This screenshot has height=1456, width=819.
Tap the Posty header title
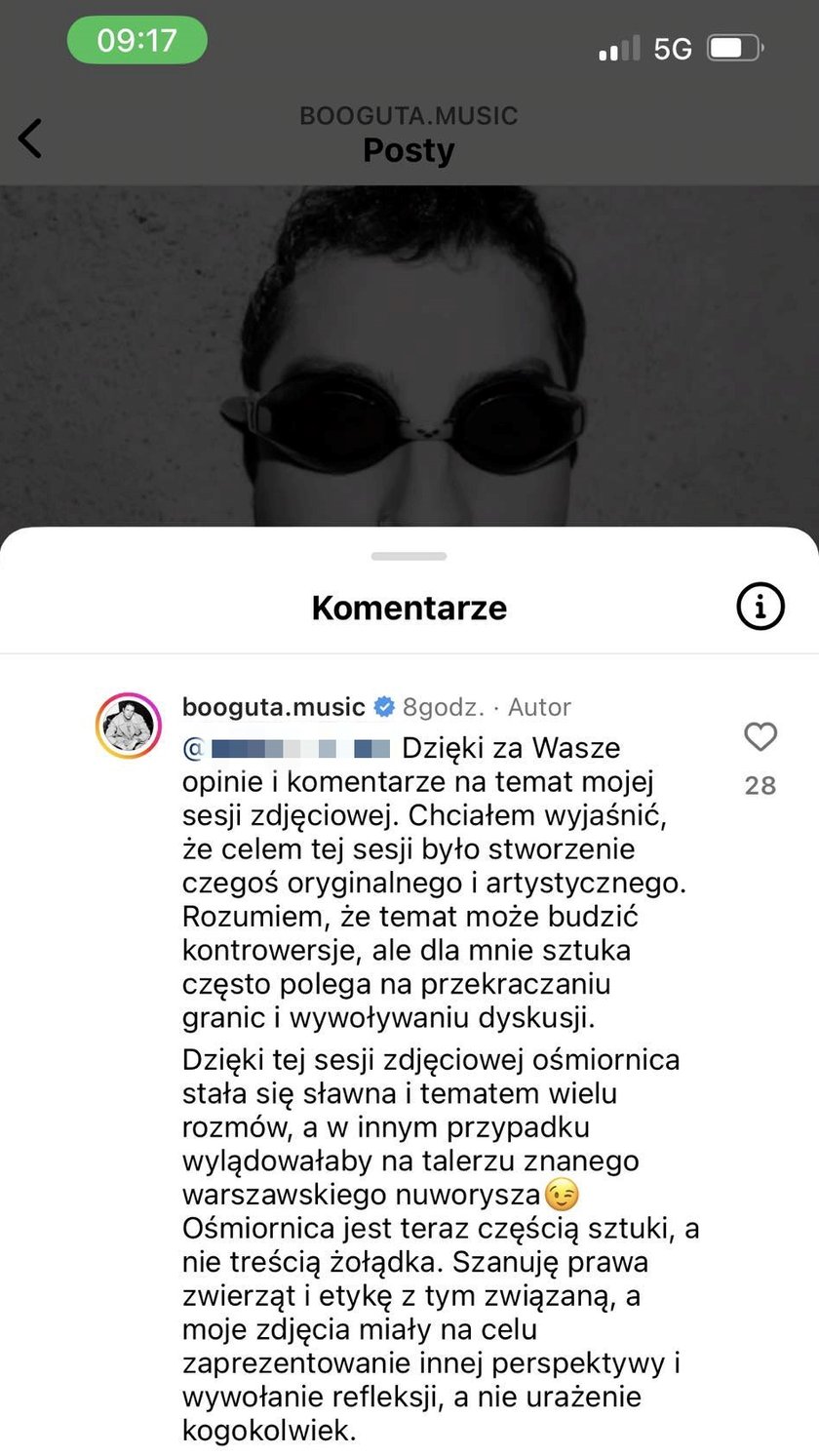[x=409, y=150]
